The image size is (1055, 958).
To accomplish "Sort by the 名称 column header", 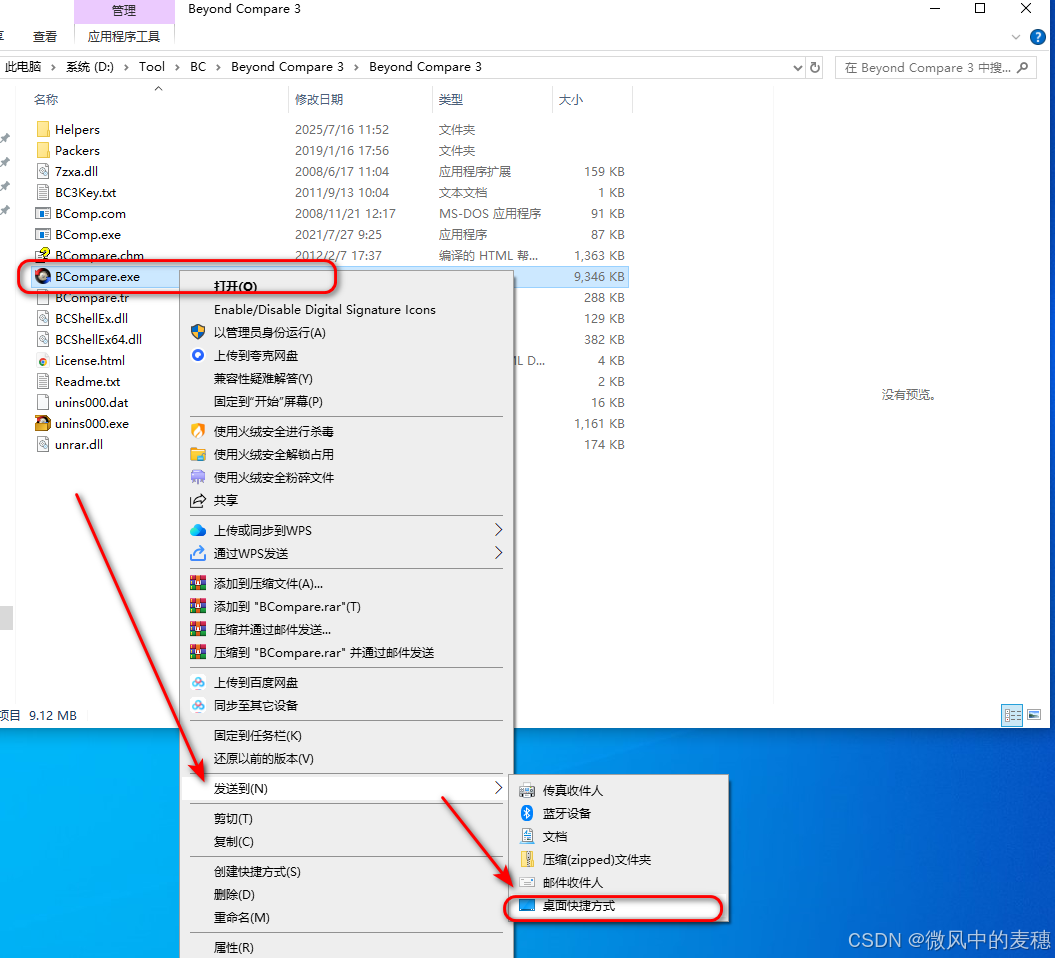I will (160, 100).
